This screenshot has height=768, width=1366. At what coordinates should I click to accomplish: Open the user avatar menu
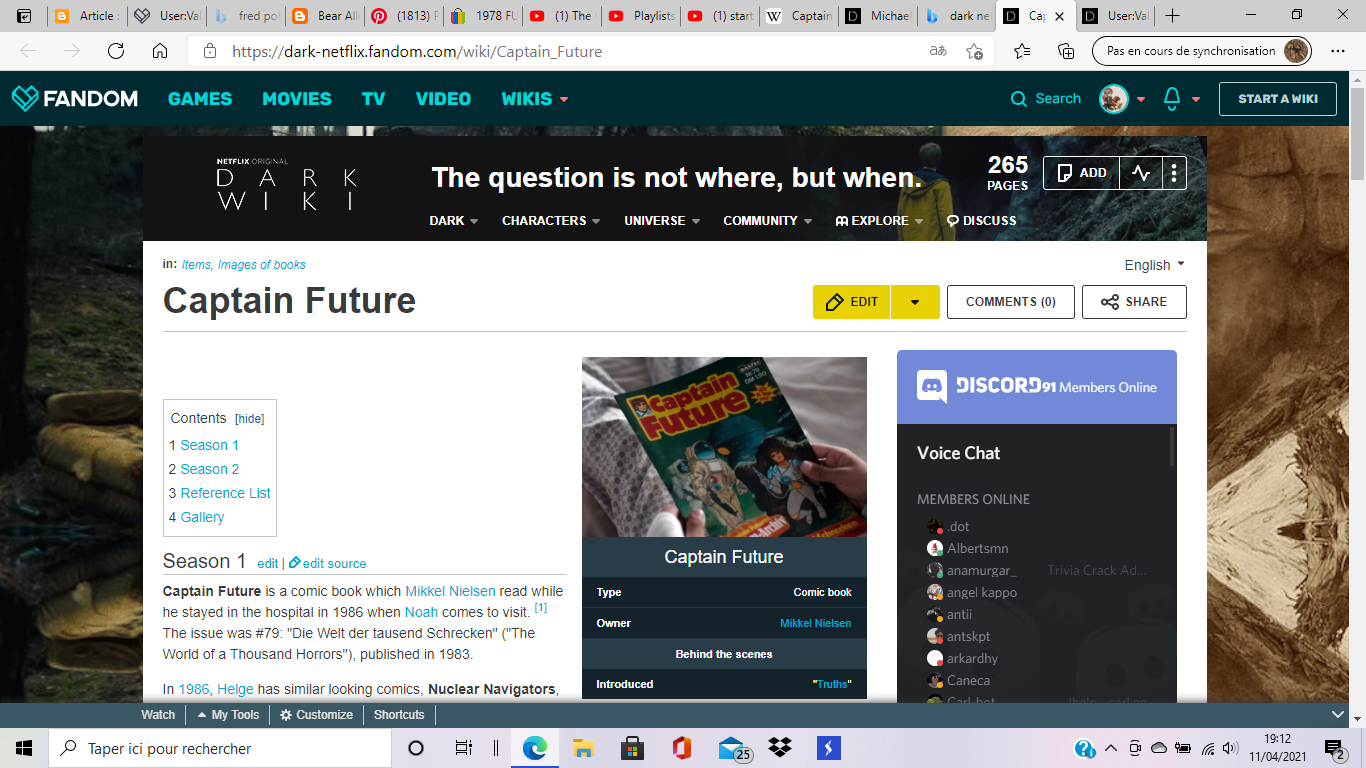pos(1114,98)
